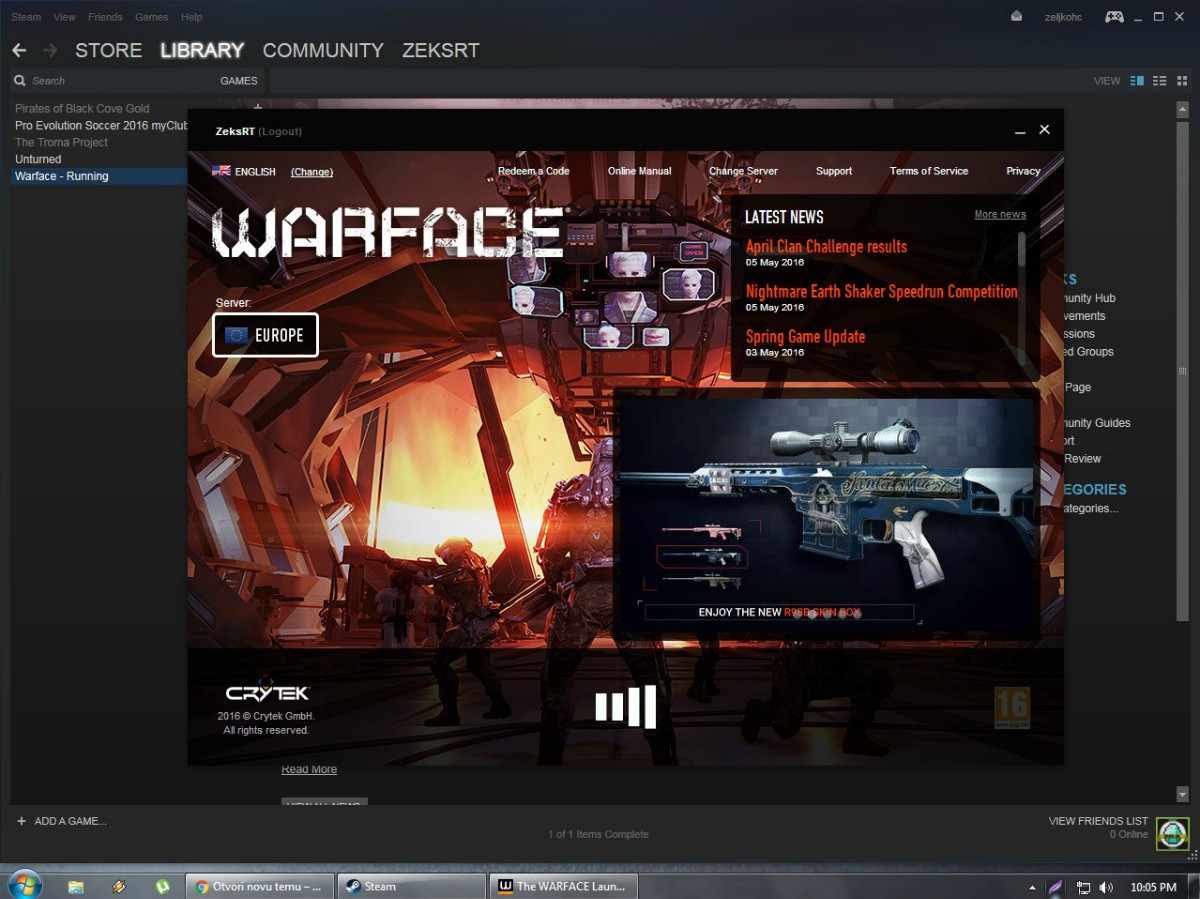Minimize the Warface launcher window
The image size is (1200, 899).
[x=1020, y=131]
